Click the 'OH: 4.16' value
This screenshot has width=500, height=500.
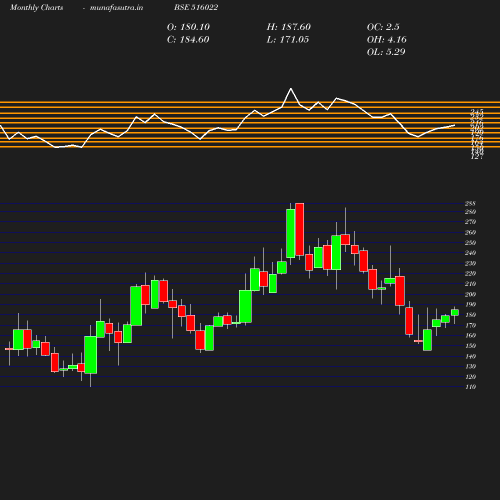[x=387, y=40]
